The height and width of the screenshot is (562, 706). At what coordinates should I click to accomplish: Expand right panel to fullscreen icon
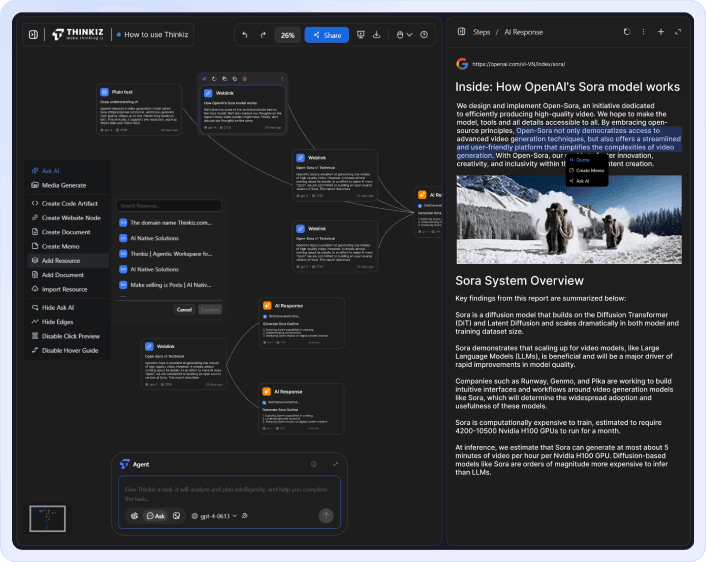coord(678,32)
